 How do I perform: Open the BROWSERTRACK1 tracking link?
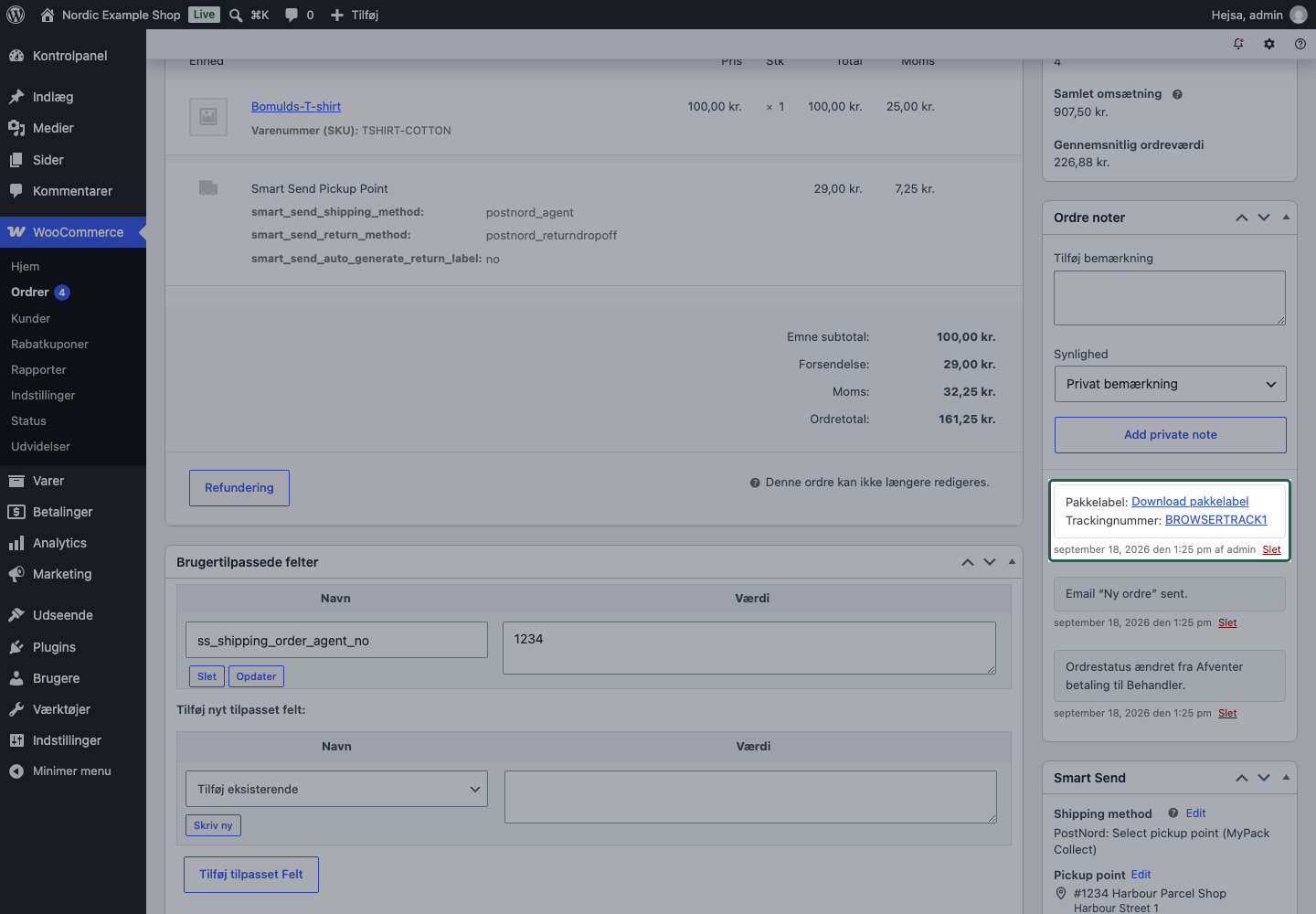pos(1216,520)
